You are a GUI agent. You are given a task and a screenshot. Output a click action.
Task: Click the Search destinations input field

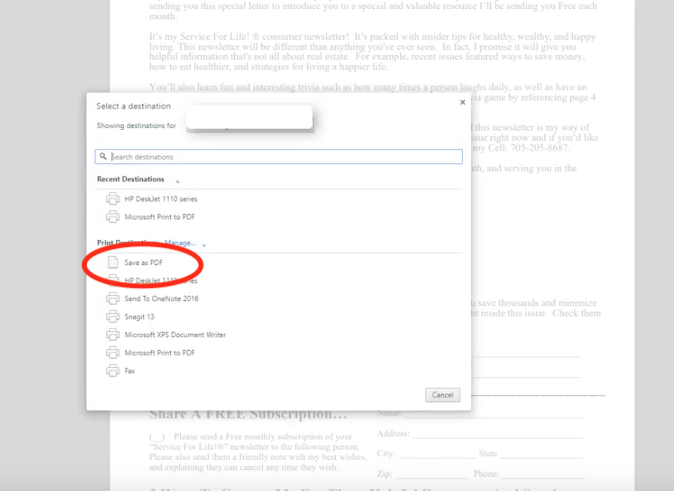pos(280,157)
